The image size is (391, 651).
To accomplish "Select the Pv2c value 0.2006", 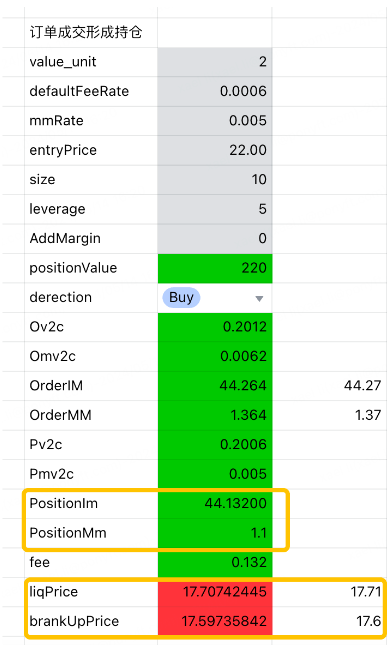I will click(x=215, y=445).
